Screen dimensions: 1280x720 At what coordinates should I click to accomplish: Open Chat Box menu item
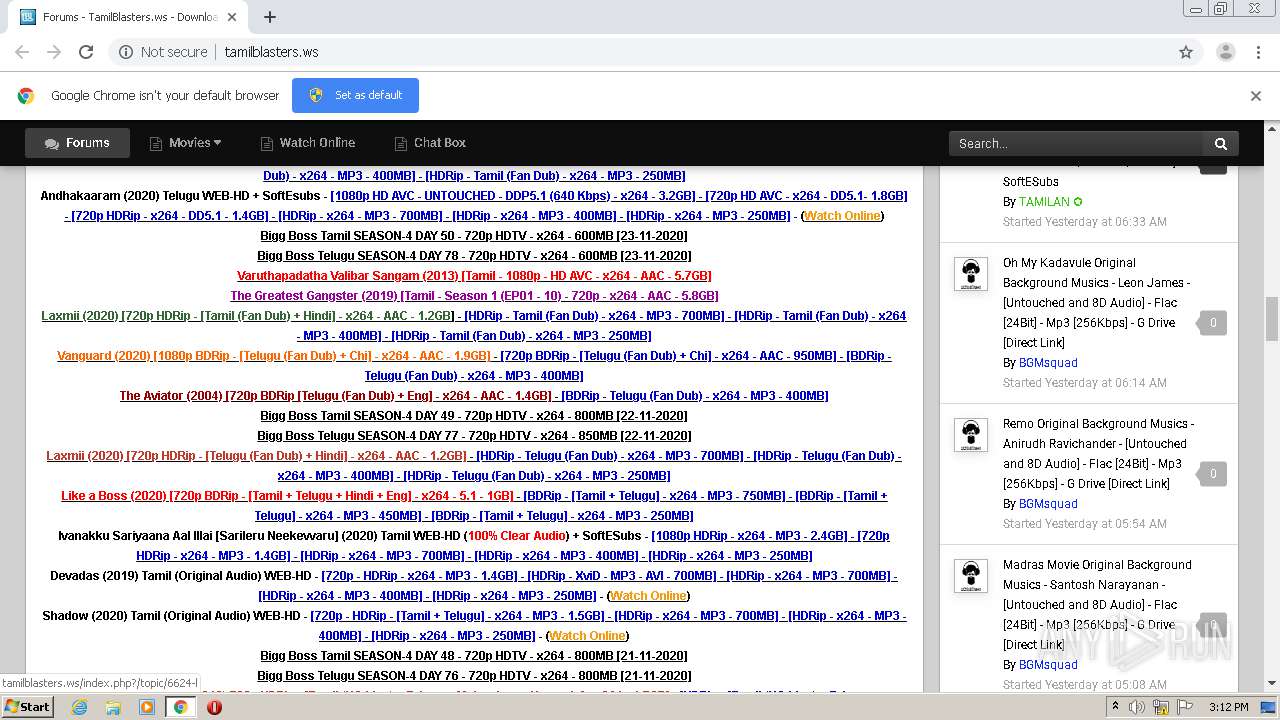tap(430, 143)
